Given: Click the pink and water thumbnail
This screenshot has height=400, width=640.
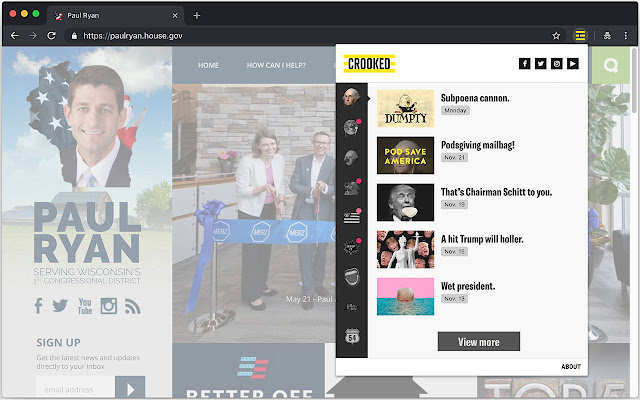Looking at the screenshot, I should point(405,297).
